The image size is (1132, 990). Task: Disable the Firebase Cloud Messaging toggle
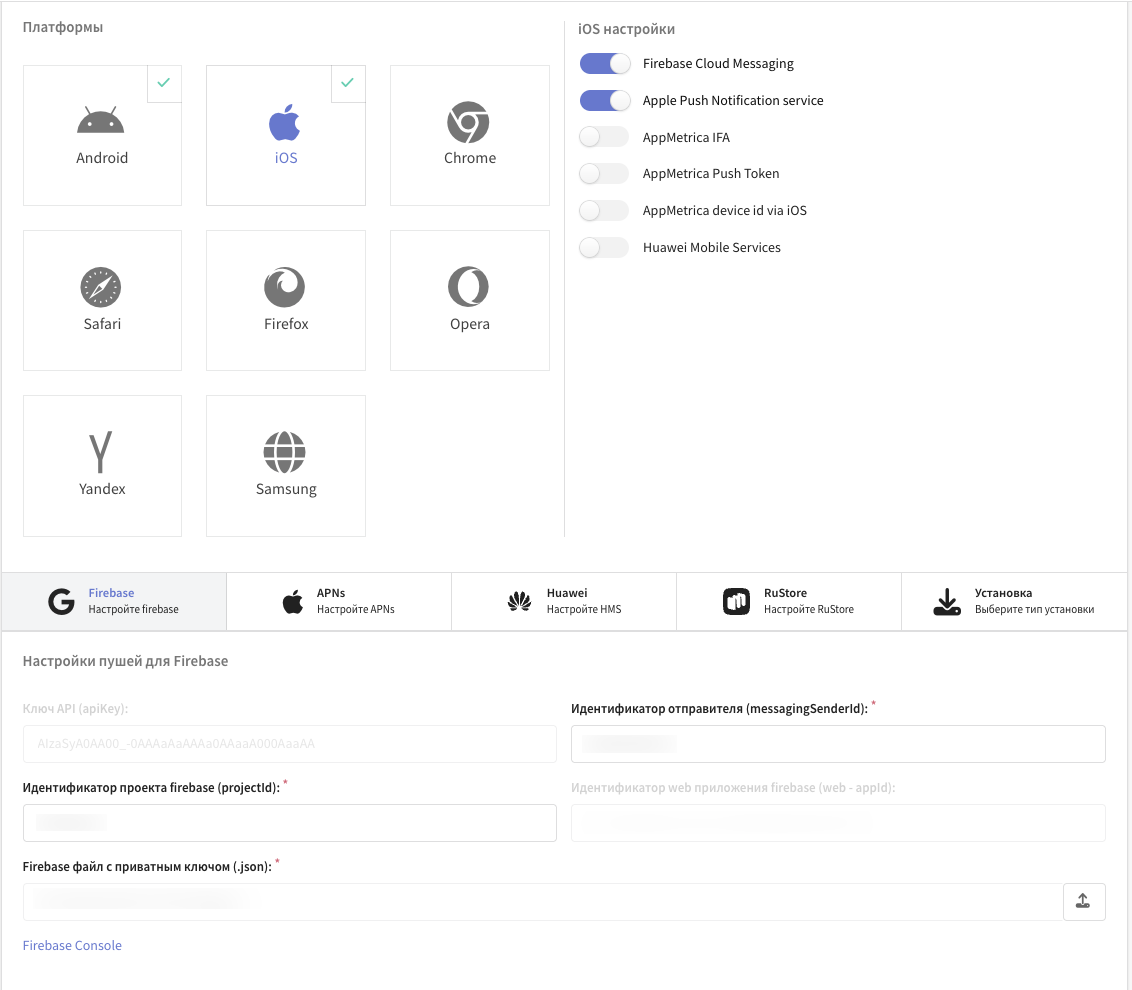pyautogui.click(x=605, y=64)
